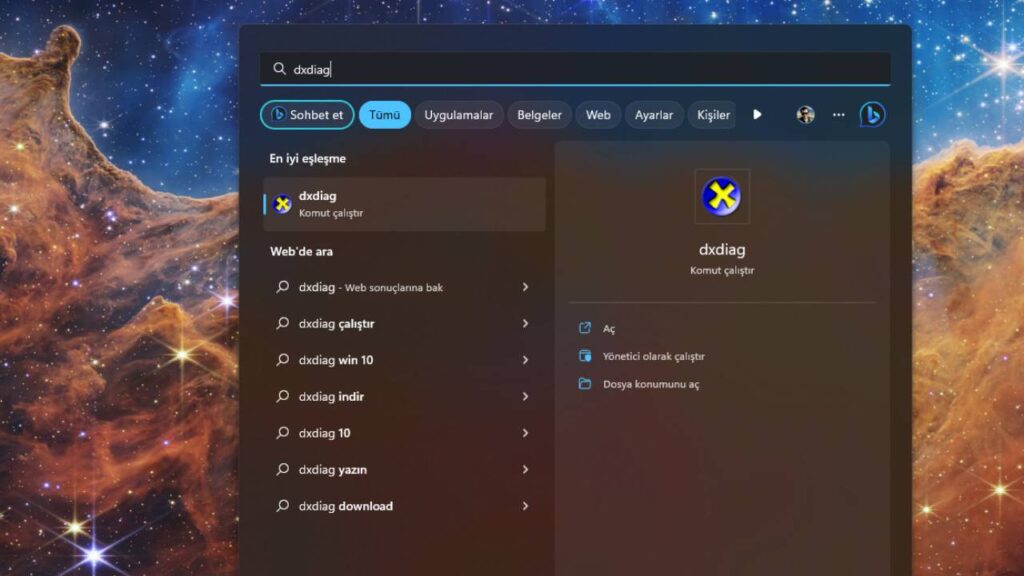Choose 'Yönetici olarak çalıştır' option
1024x576 pixels.
[653, 356]
